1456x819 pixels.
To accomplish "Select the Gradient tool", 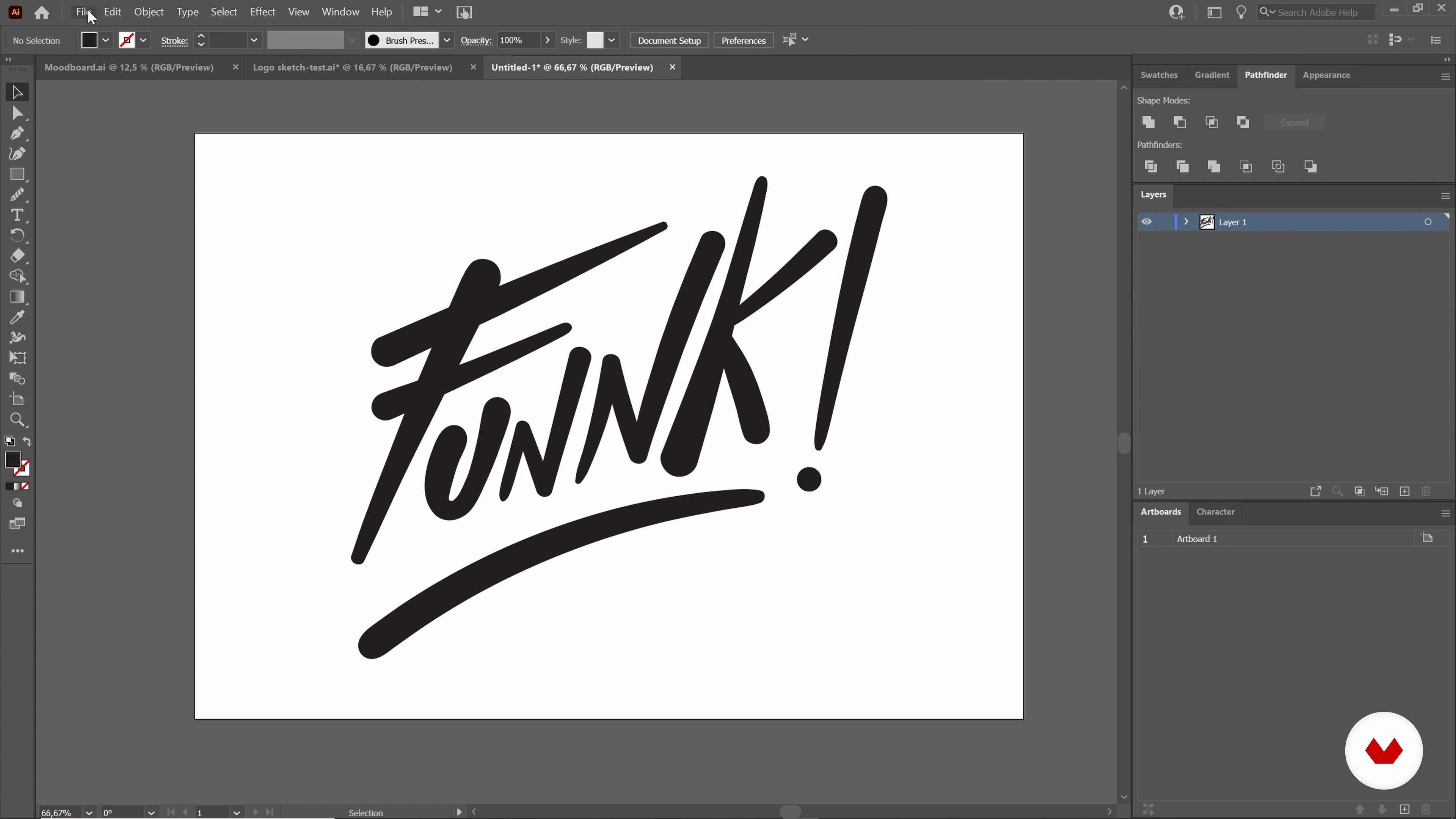I will [x=17, y=297].
